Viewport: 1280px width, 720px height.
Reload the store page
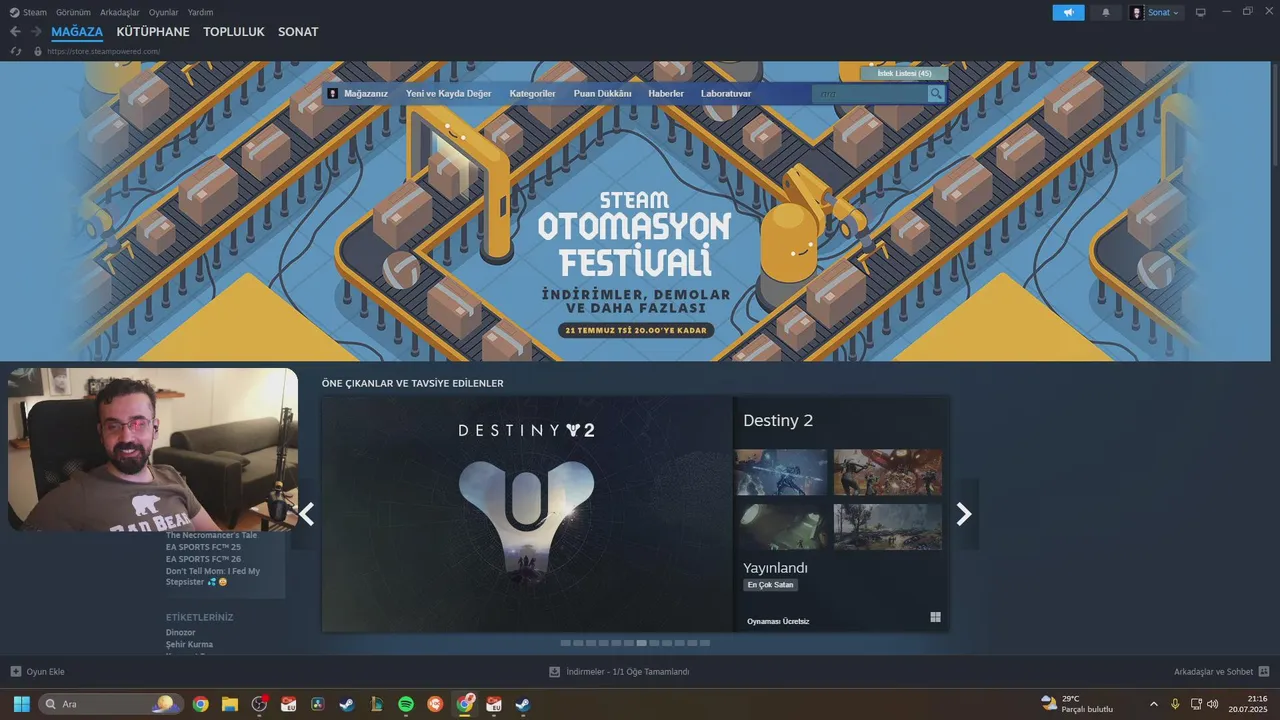[15, 51]
